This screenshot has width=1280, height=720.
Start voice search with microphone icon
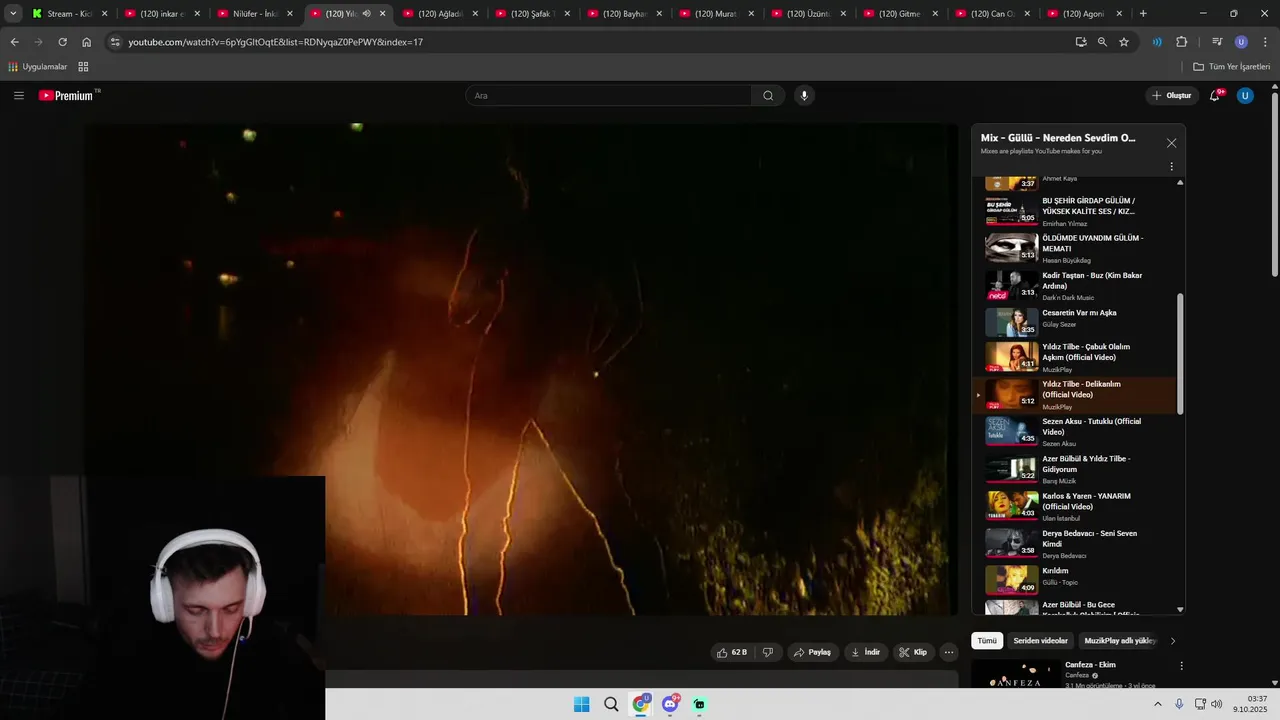point(804,95)
